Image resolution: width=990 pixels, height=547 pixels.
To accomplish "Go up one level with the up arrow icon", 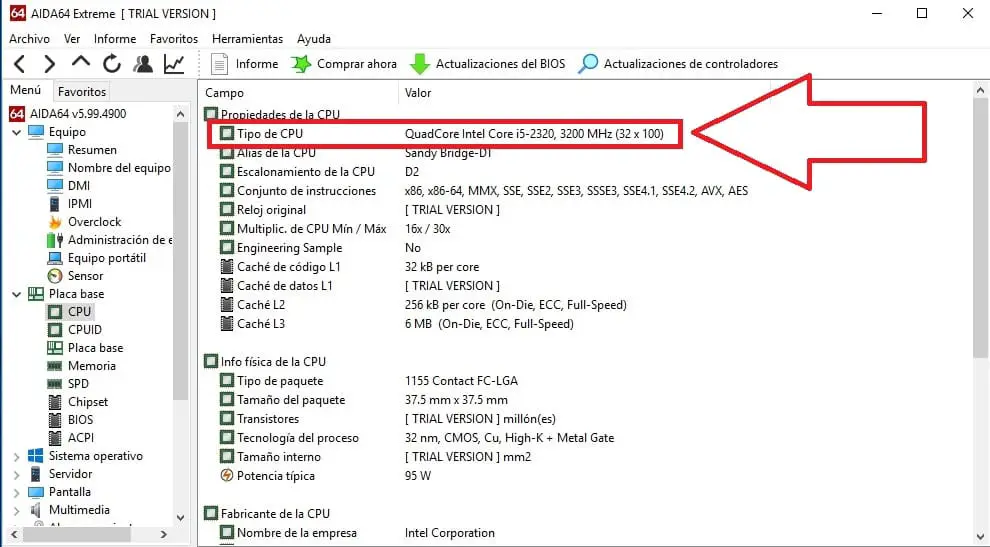I will (x=80, y=63).
